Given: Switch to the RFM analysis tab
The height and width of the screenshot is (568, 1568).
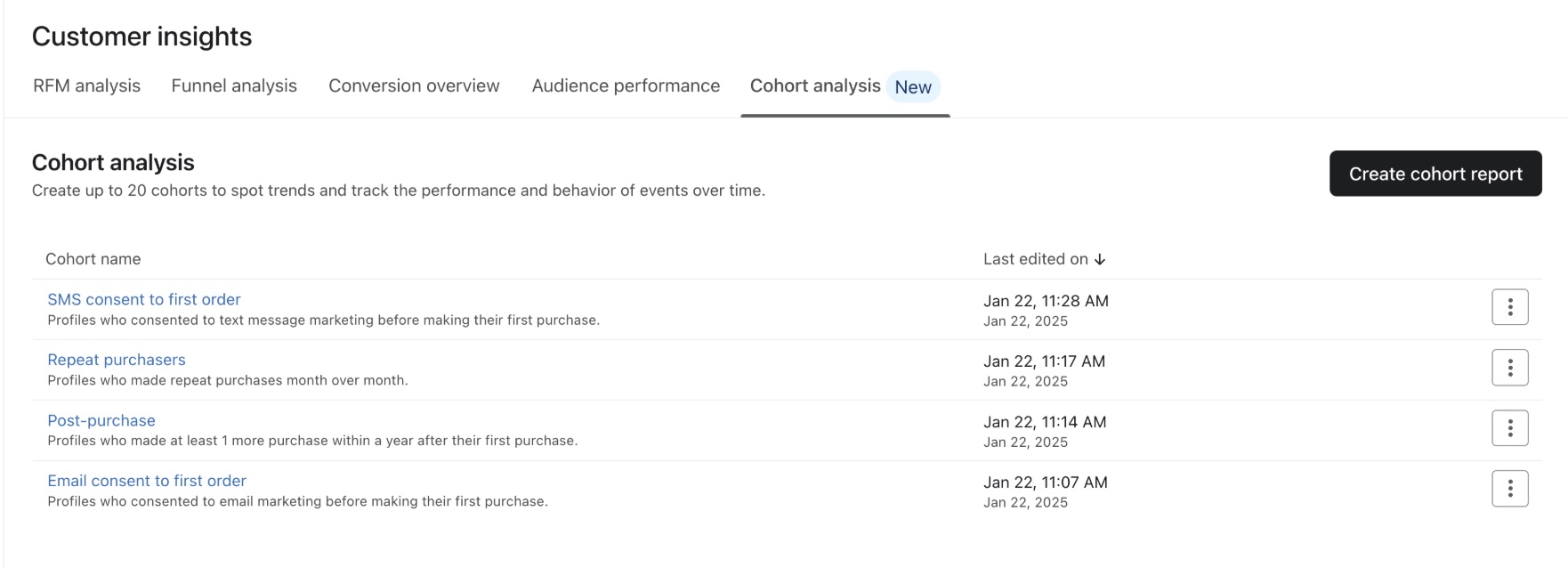Looking at the screenshot, I should (86, 85).
